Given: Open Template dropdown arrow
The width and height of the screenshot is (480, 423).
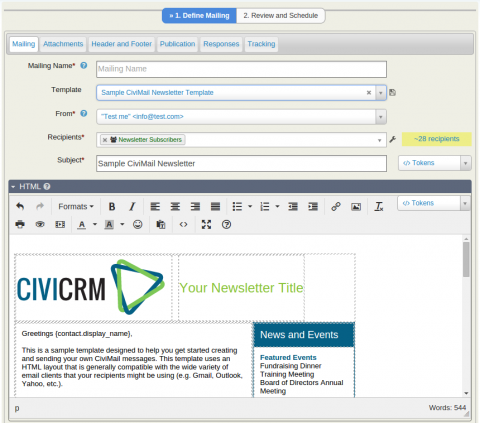Looking at the screenshot, I should [381, 93].
